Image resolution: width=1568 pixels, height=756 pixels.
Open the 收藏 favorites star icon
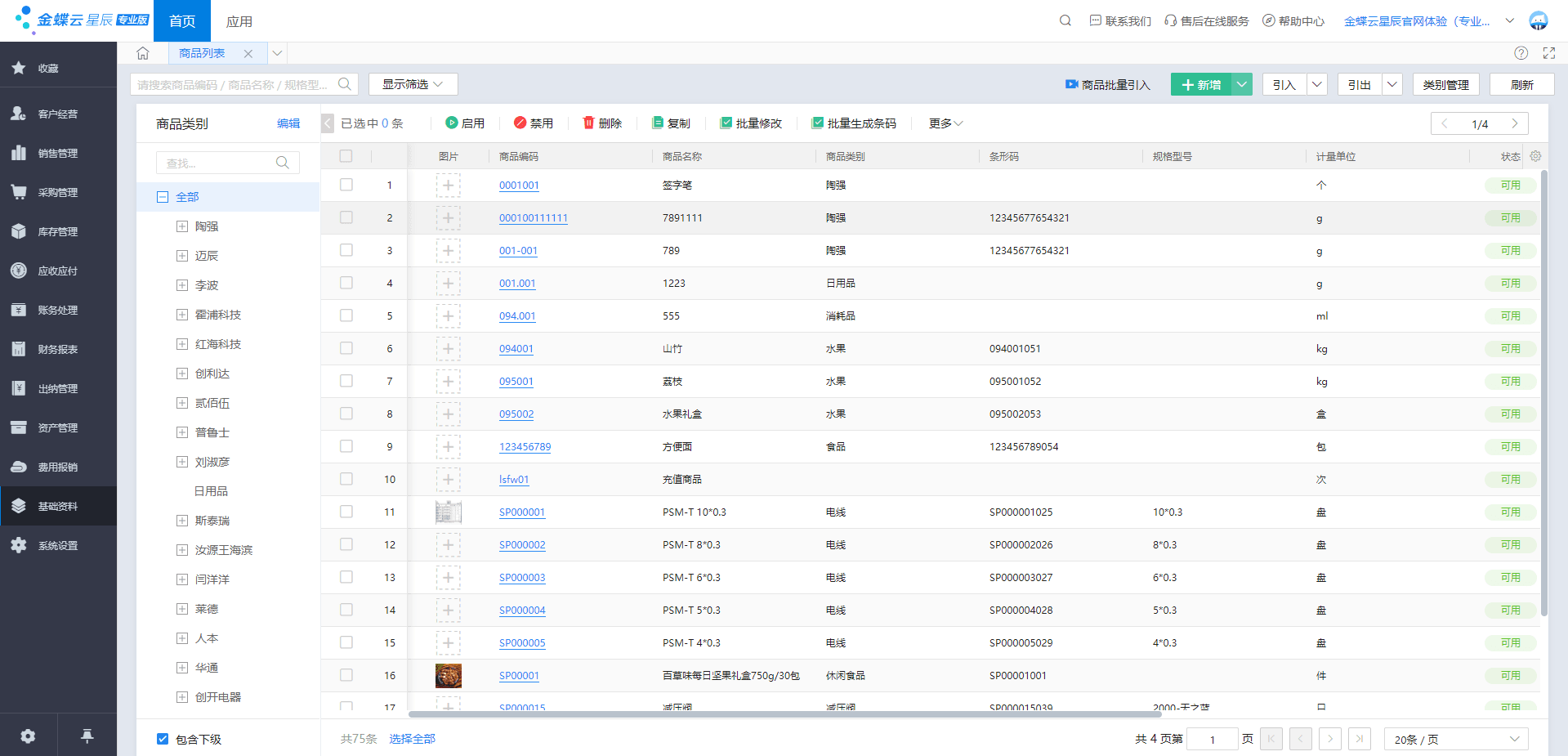(x=19, y=68)
